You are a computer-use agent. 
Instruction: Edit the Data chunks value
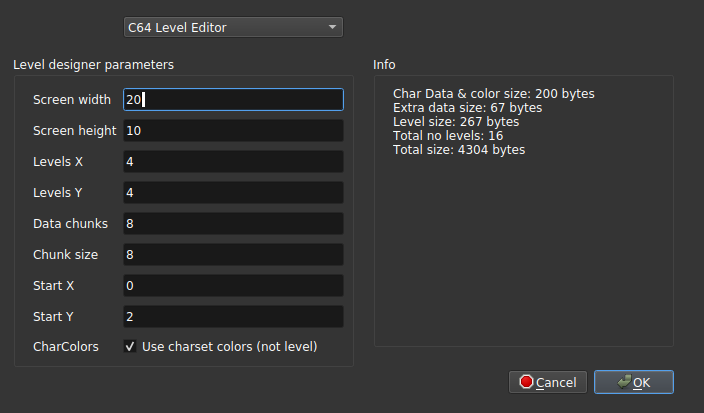coord(233,224)
